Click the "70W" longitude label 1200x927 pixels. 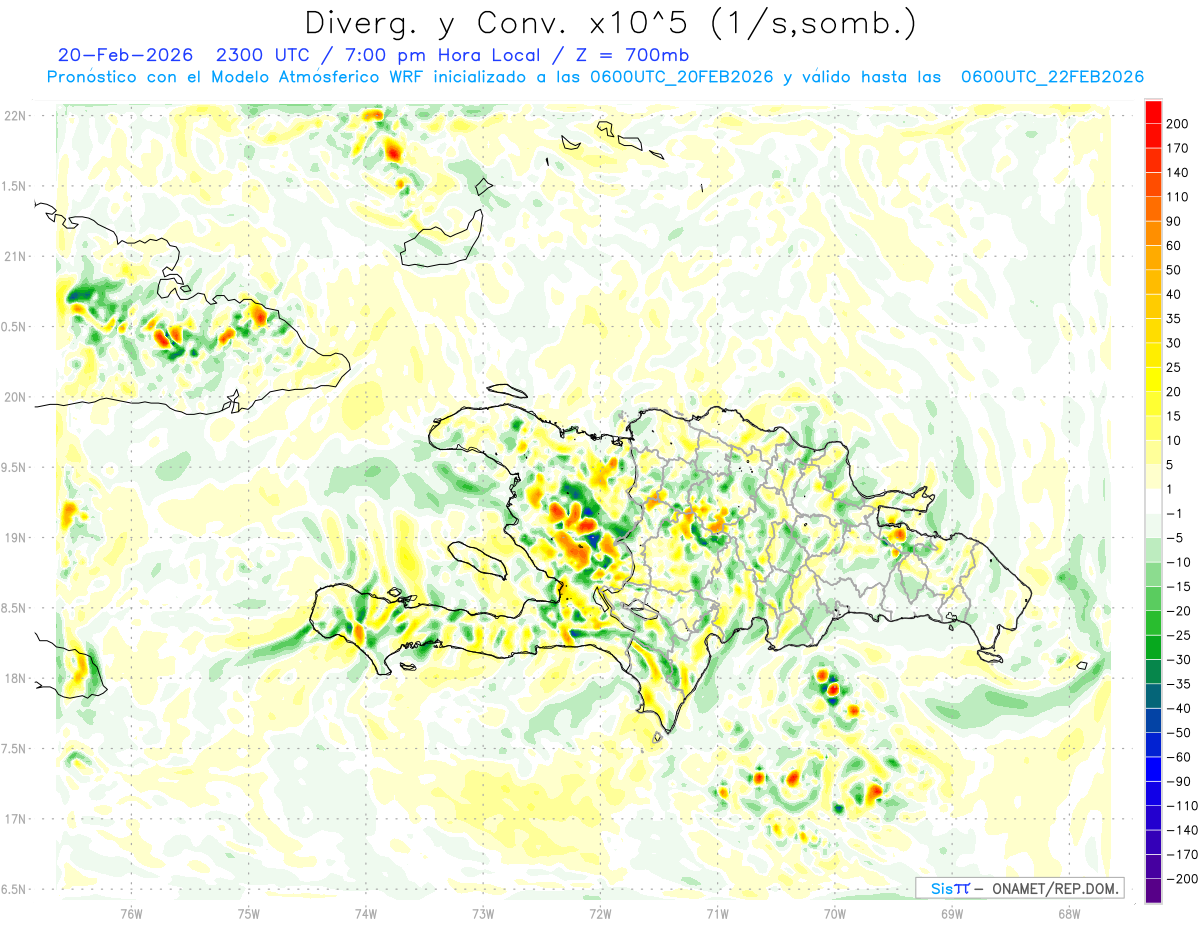(835, 913)
